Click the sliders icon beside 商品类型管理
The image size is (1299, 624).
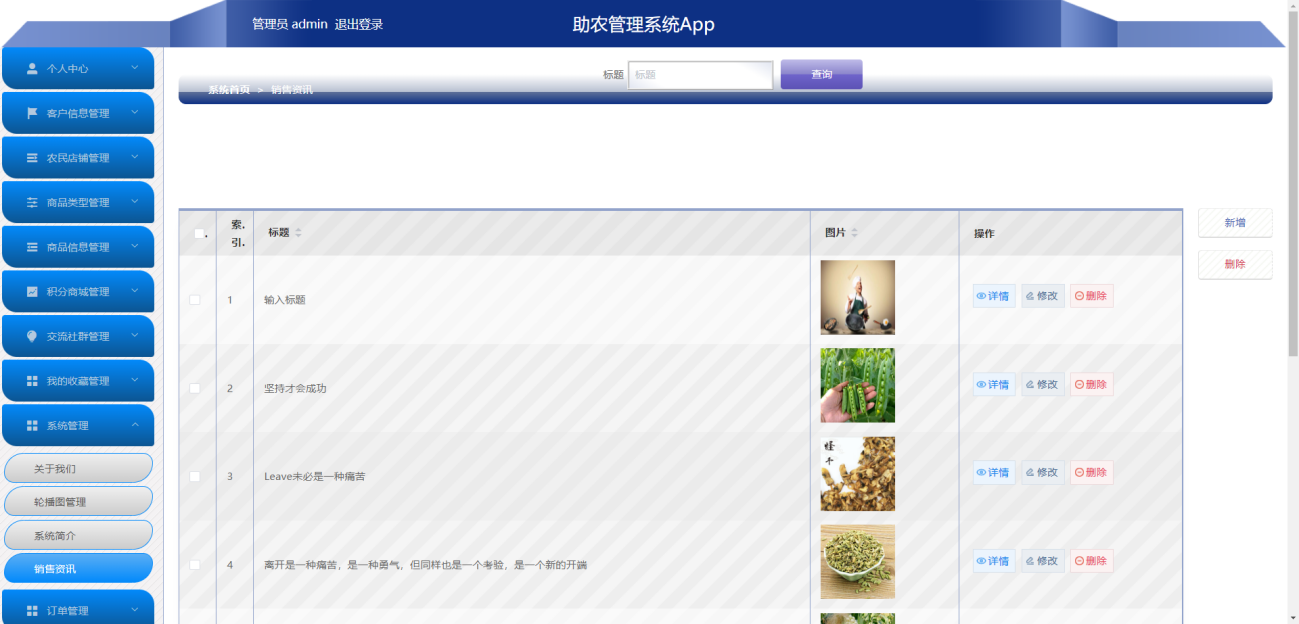[x=32, y=202]
